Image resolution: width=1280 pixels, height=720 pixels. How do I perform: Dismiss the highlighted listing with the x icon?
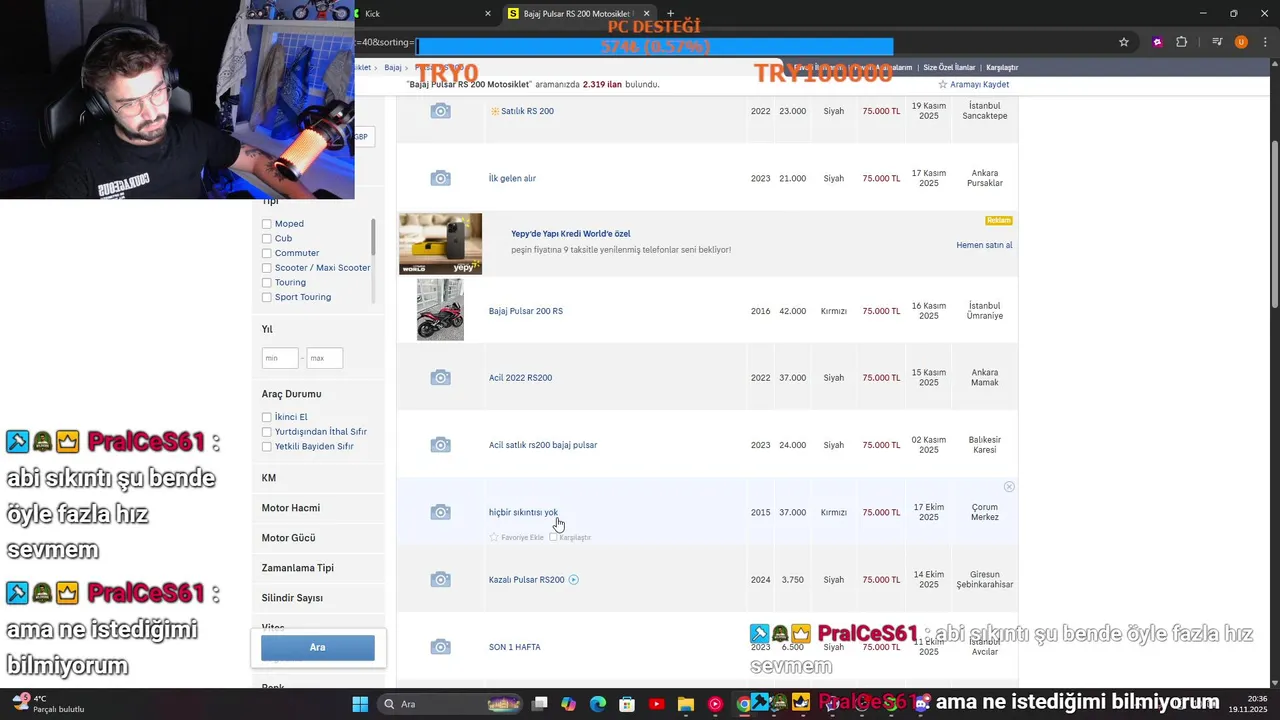pos(1009,487)
